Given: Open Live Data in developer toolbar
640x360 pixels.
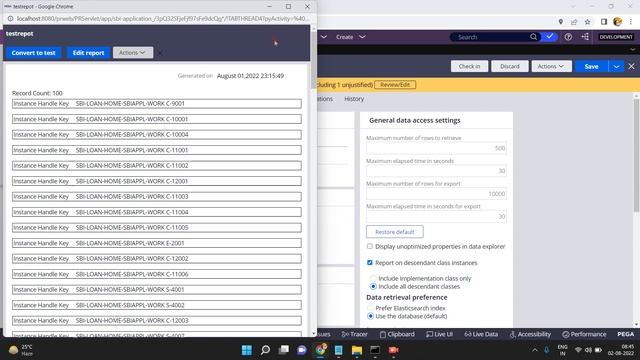Looking at the screenshot, I should click(x=481, y=334).
